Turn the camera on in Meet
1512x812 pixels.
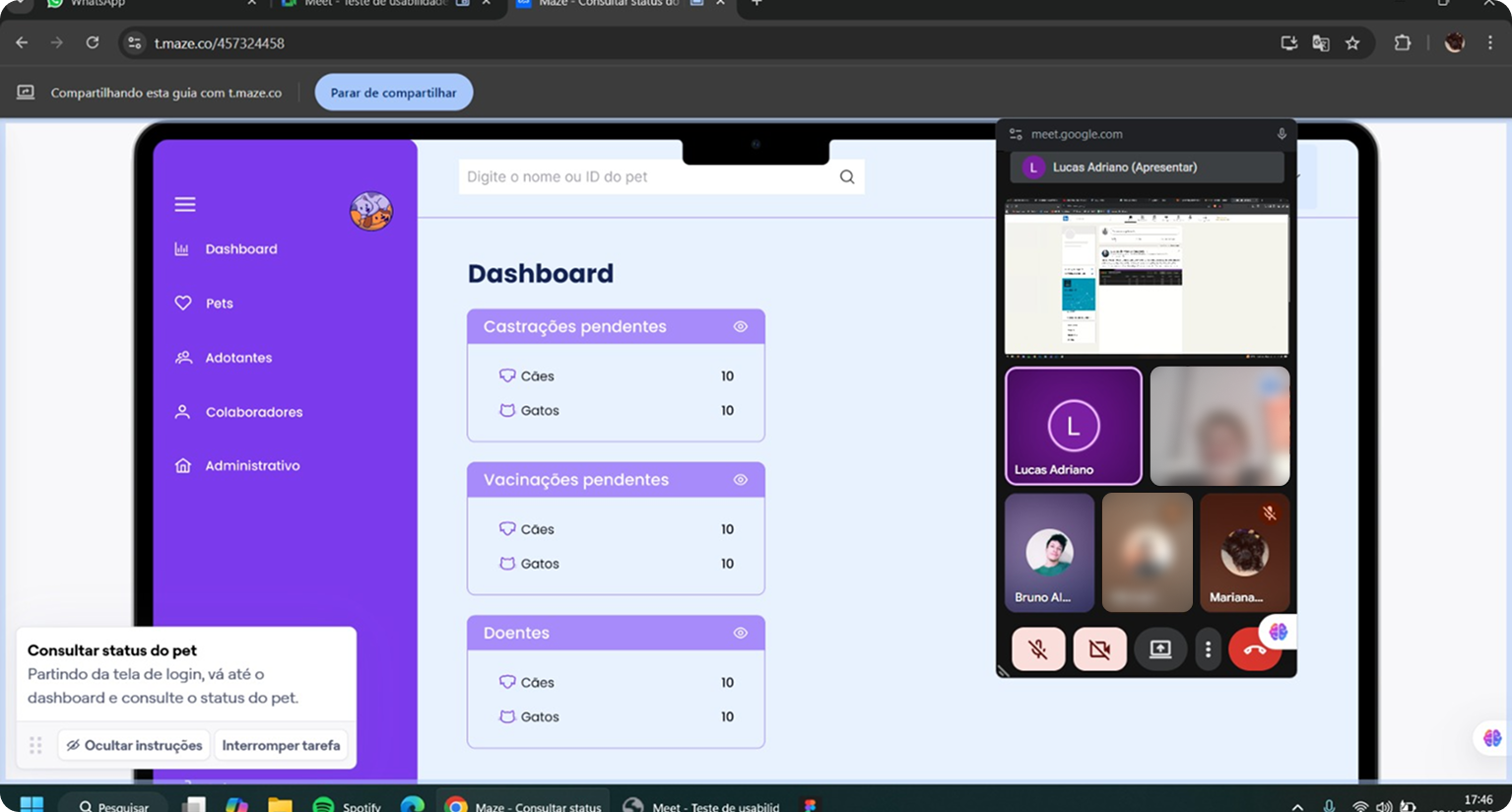point(1099,648)
